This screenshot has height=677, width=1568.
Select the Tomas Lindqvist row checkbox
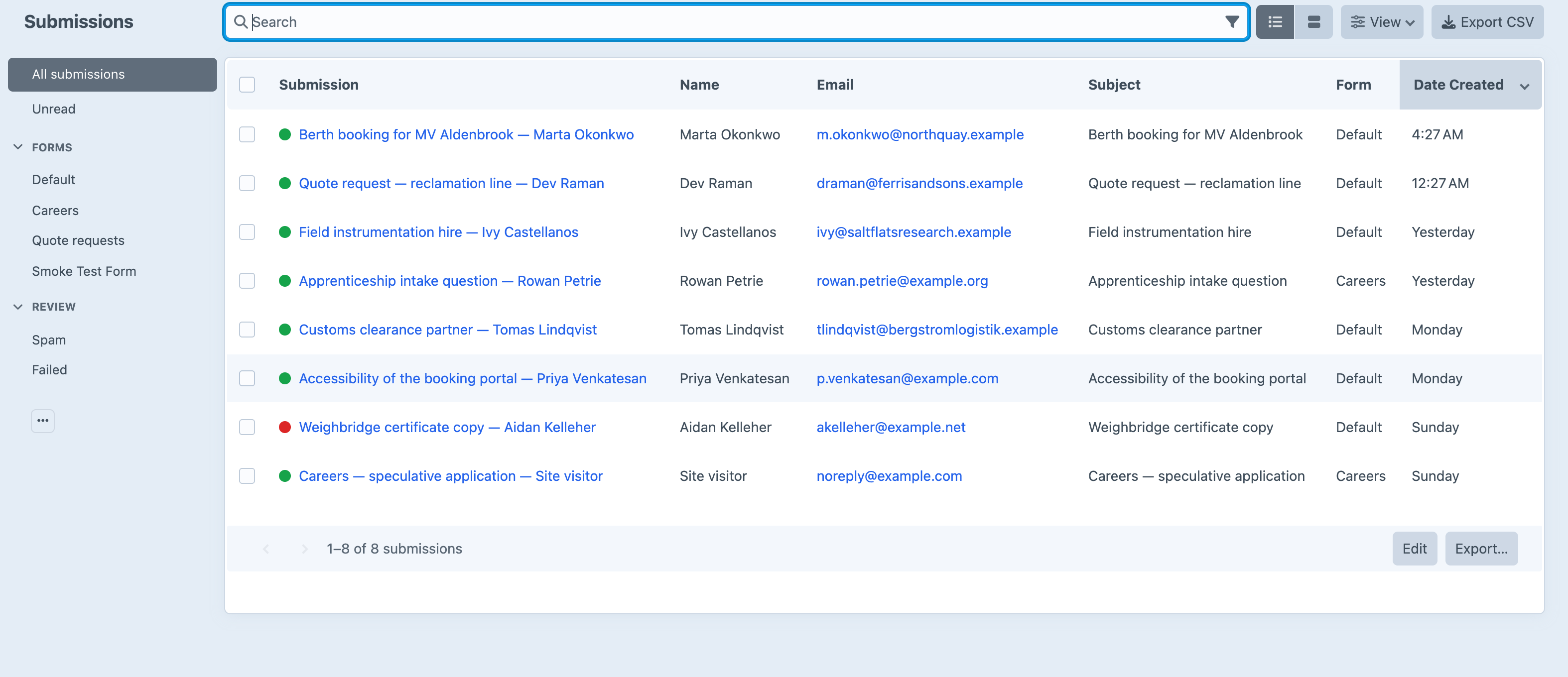click(x=247, y=329)
